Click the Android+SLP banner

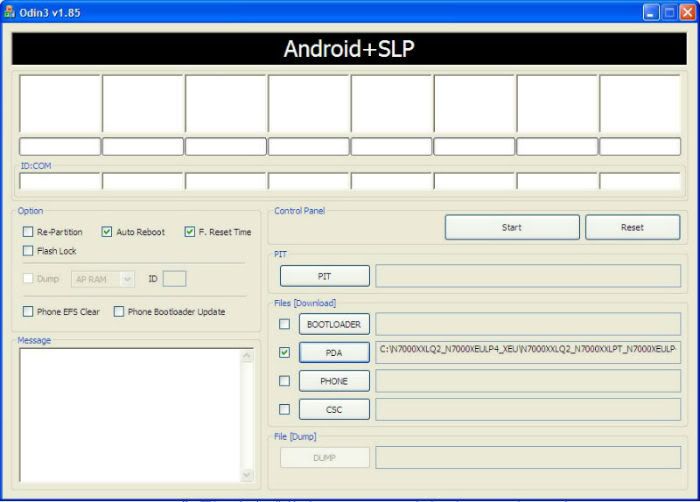click(x=349, y=49)
